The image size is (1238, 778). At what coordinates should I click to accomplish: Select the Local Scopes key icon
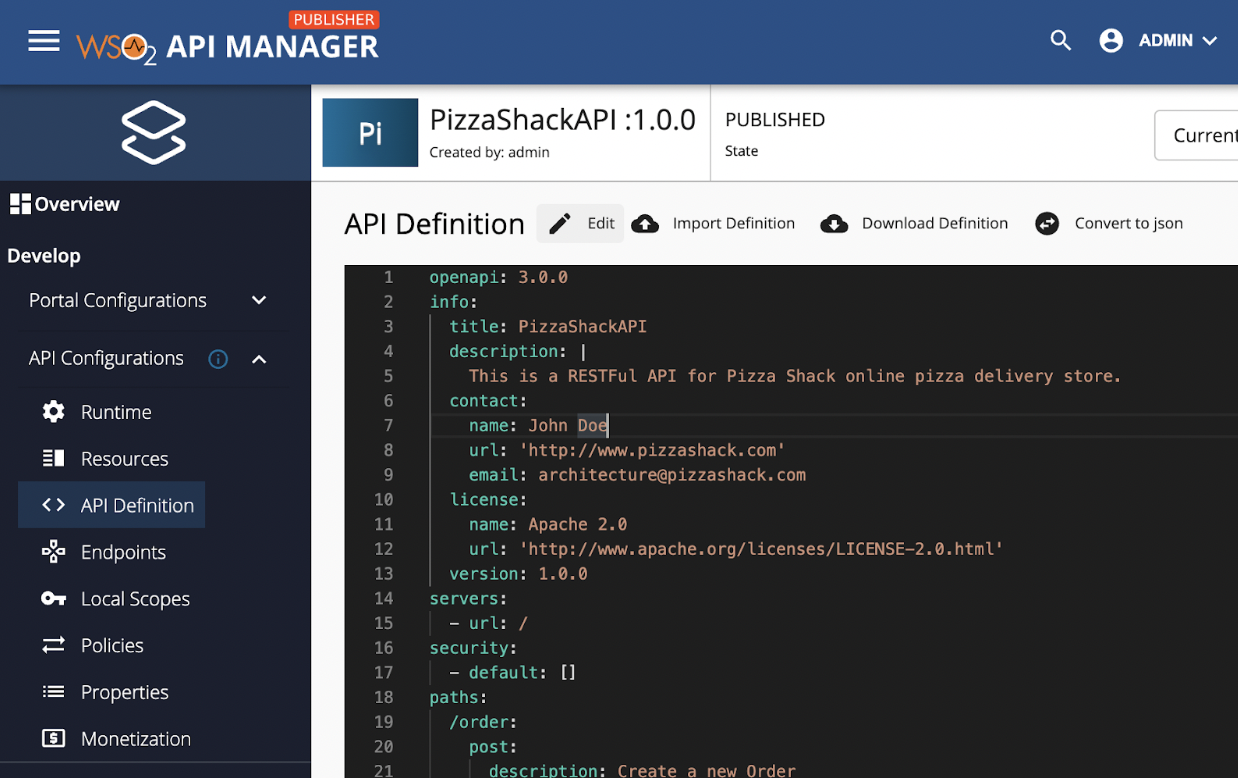52,598
